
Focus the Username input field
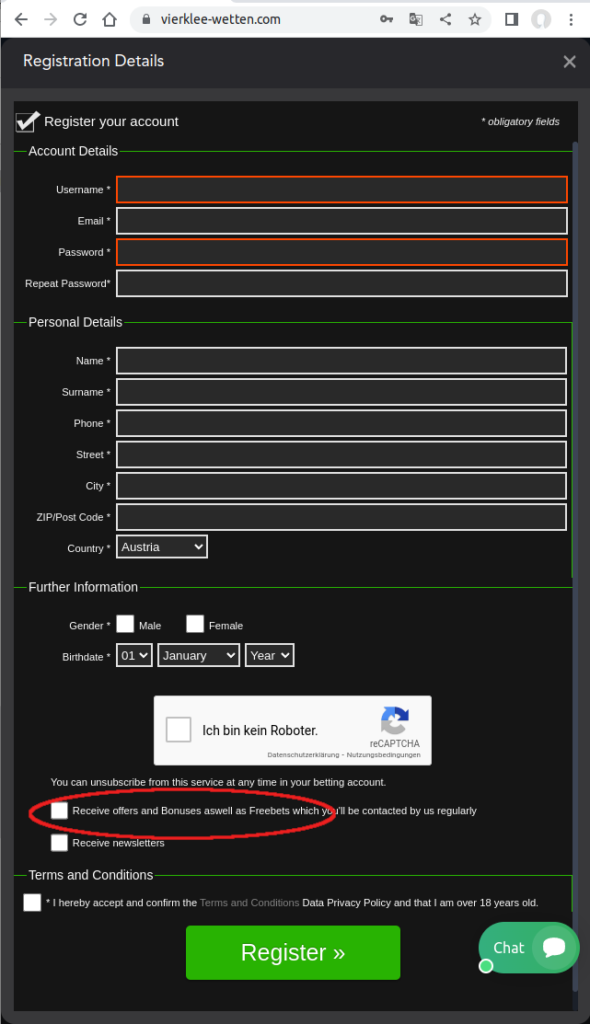pos(342,189)
